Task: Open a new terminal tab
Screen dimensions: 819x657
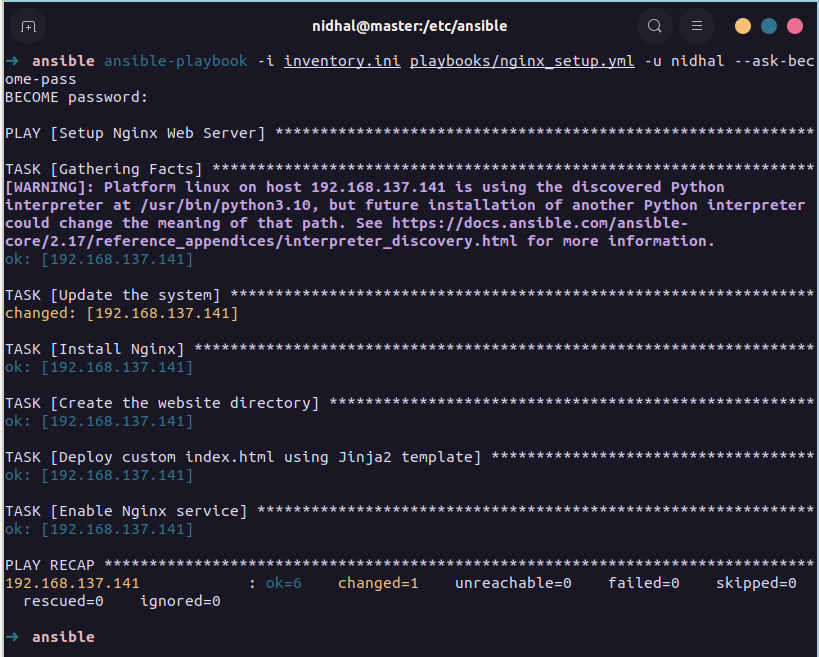Action: 27,26
